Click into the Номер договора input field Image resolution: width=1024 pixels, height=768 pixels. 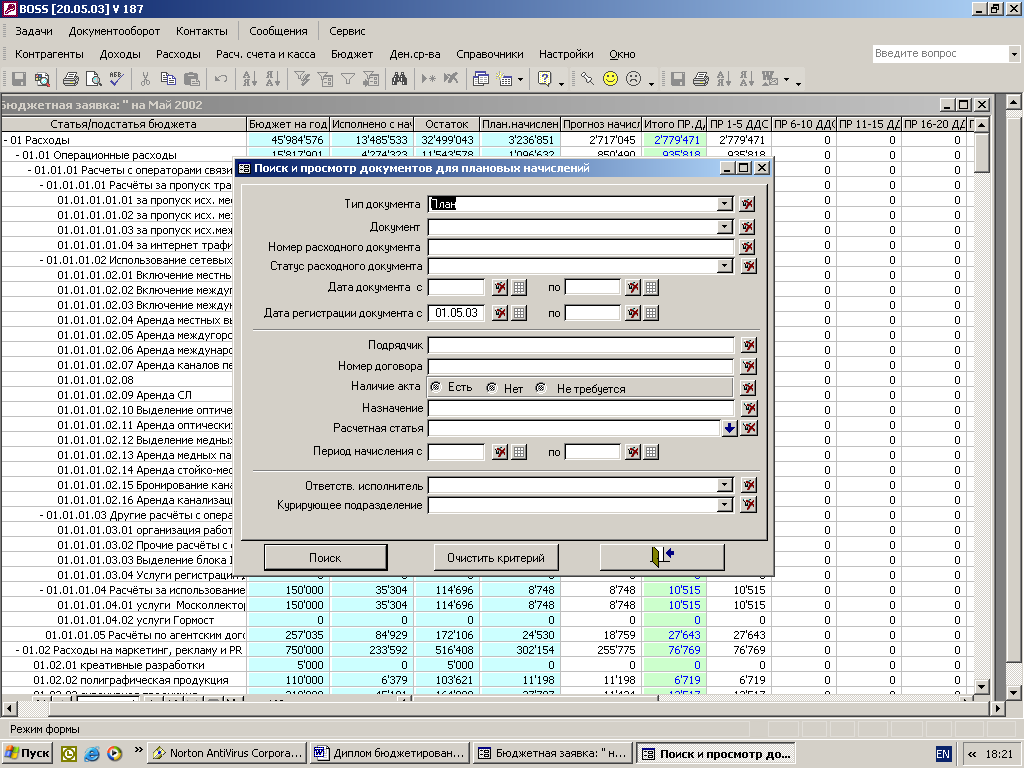coord(580,366)
